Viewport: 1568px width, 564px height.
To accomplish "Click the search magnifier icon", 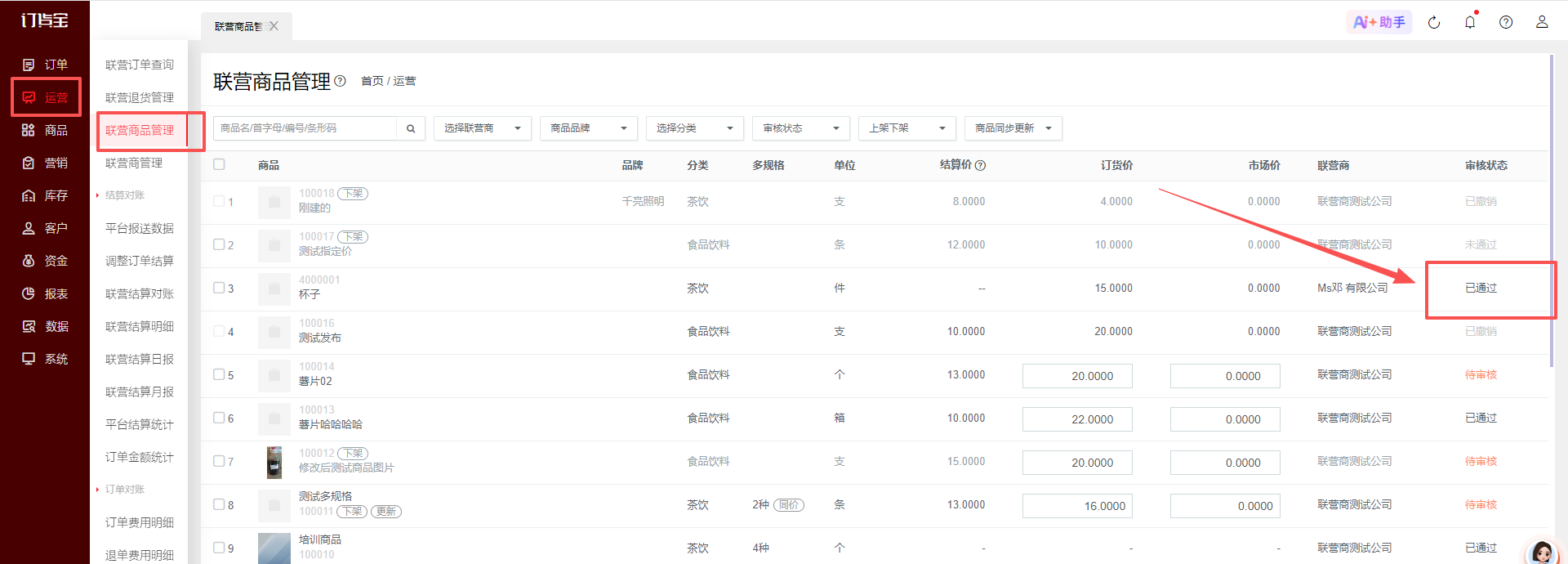I will click(x=411, y=128).
